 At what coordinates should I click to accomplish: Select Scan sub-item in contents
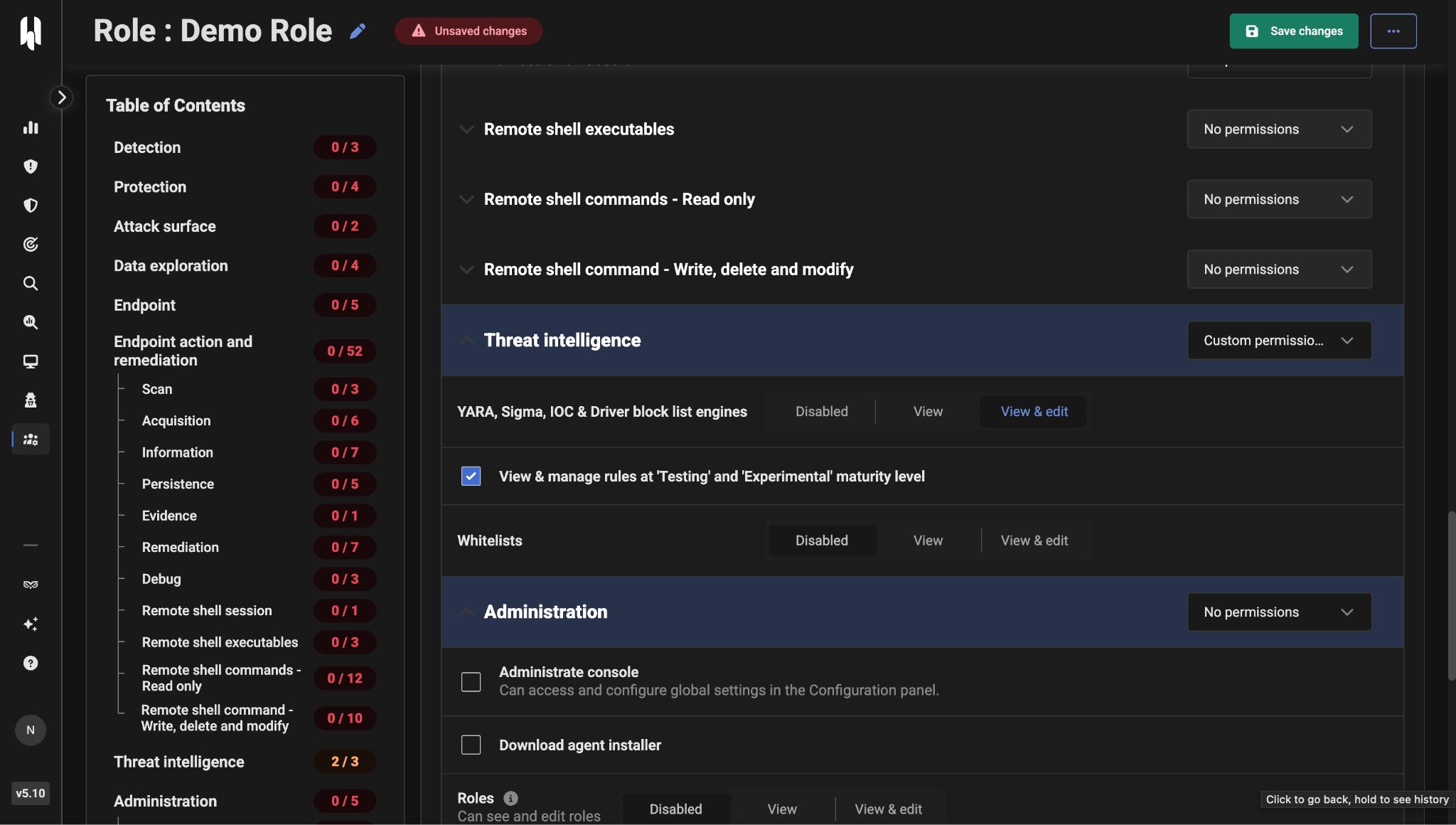(x=156, y=389)
